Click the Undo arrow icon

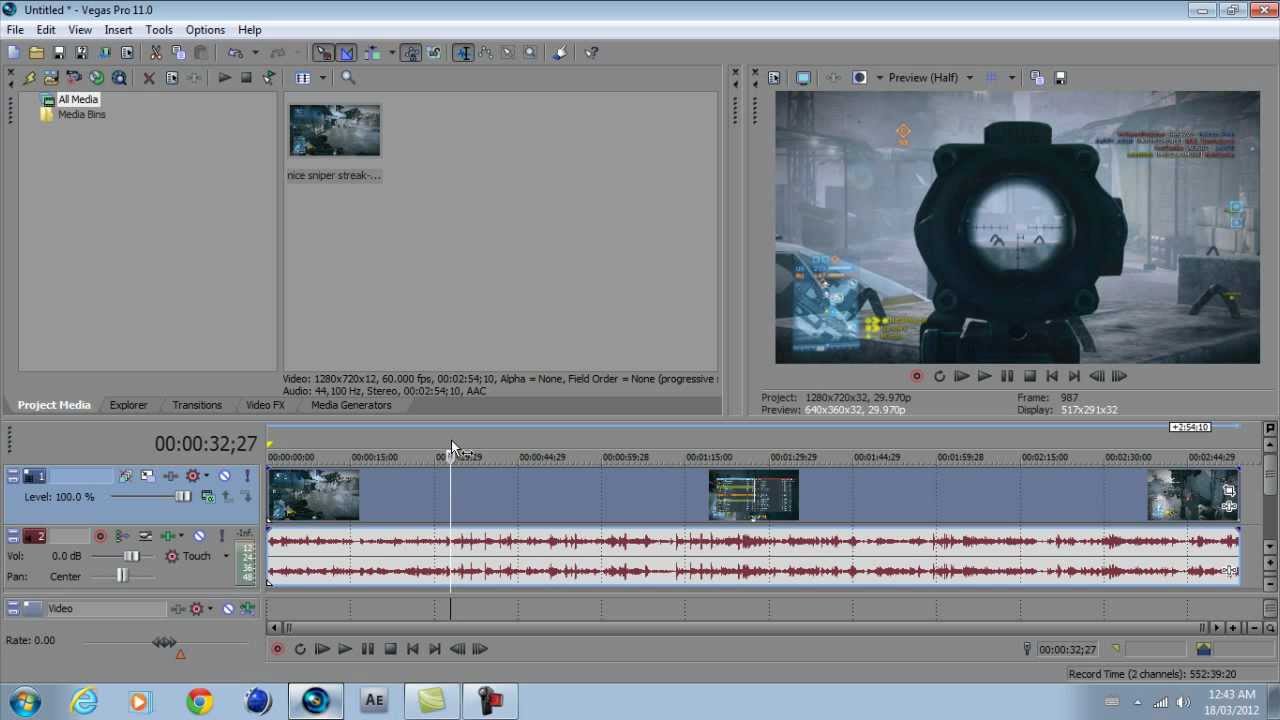click(235, 53)
